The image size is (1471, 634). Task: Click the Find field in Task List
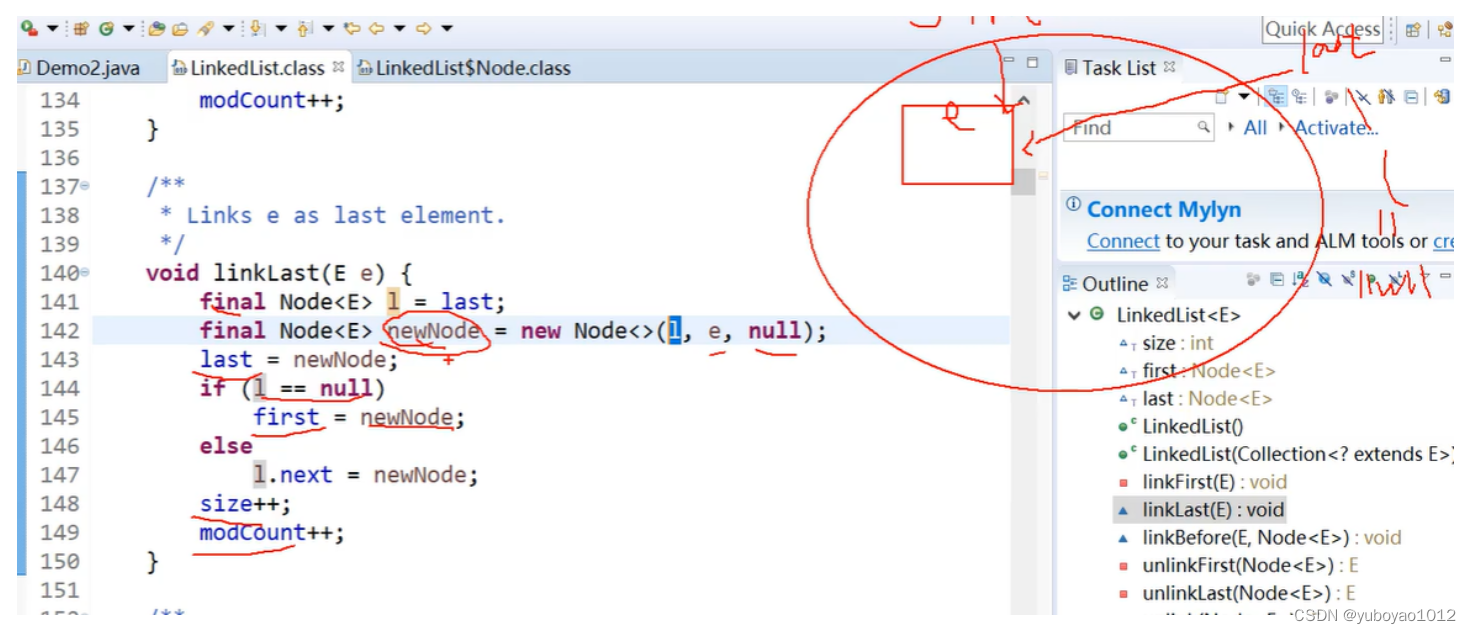1138,127
